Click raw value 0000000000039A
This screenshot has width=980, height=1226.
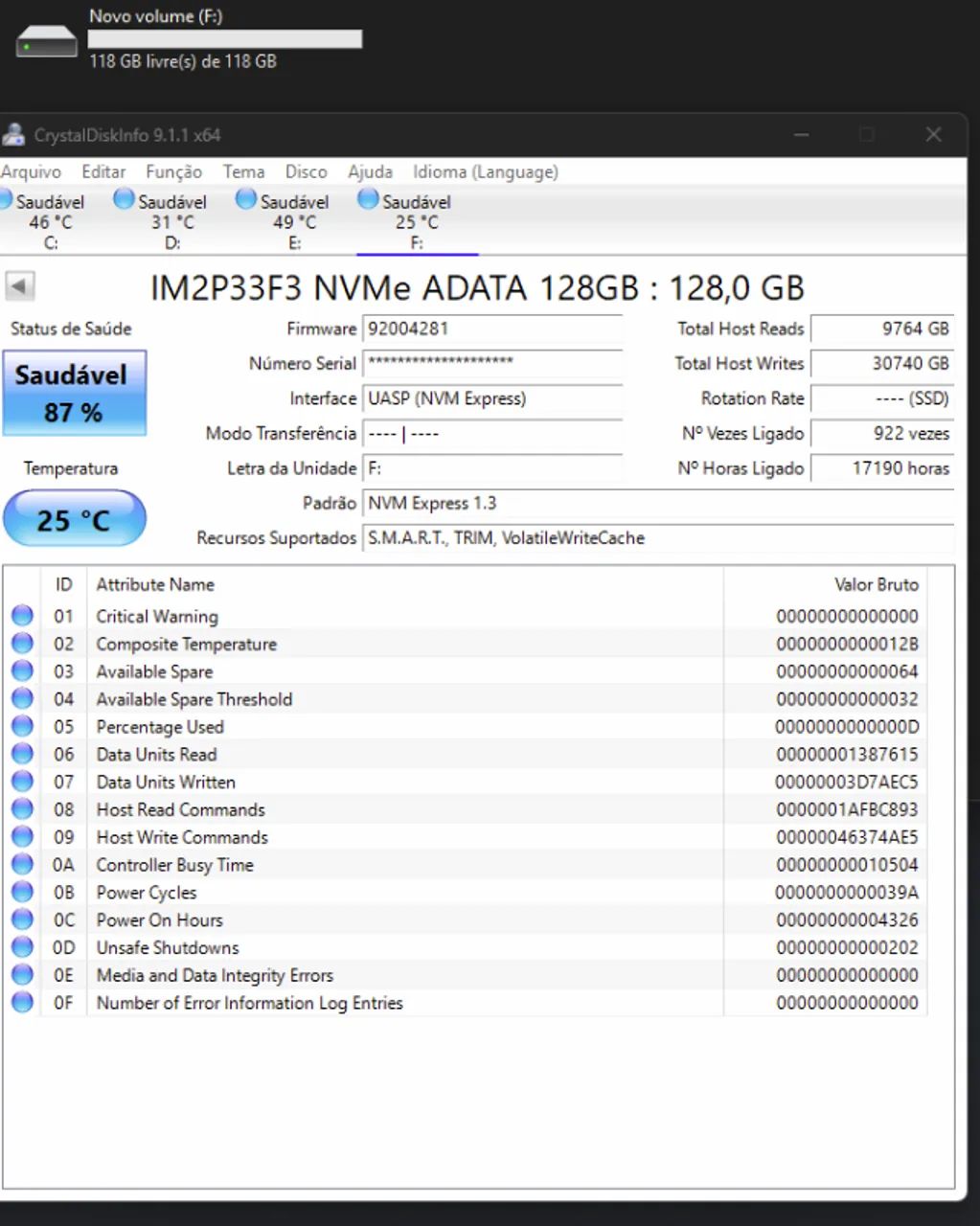coord(847,893)
